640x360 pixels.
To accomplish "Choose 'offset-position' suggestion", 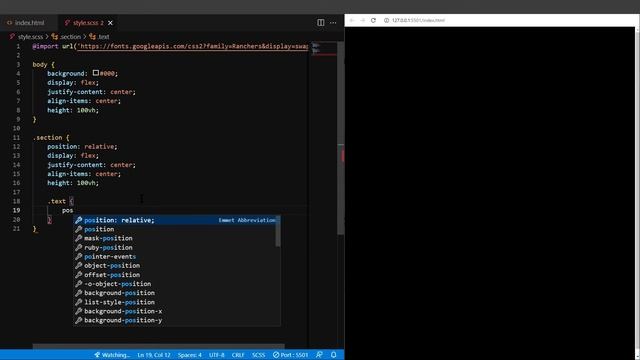I will click(176, 275).
